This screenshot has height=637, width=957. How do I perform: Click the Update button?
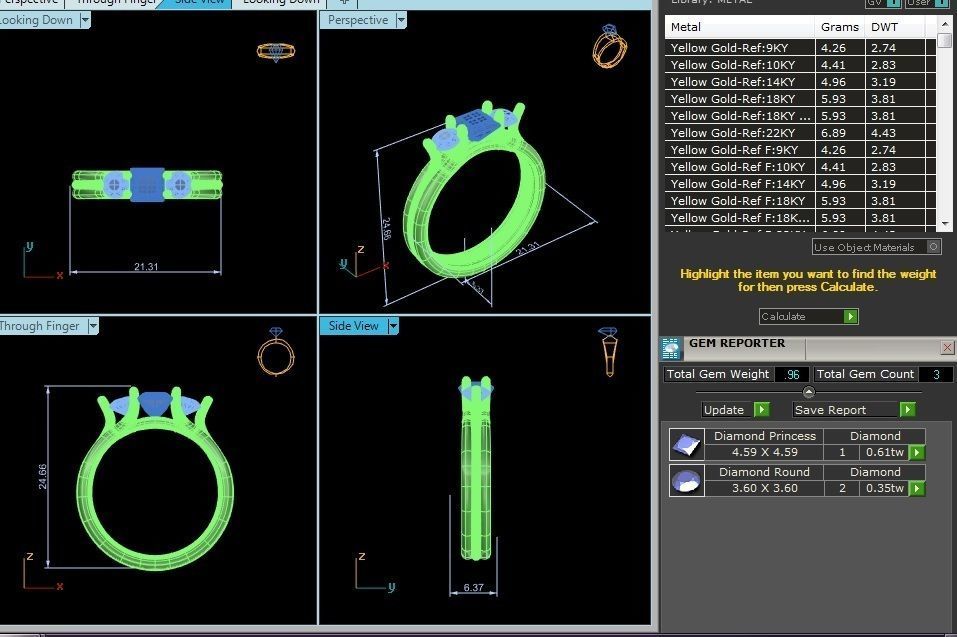pos(735,409)
